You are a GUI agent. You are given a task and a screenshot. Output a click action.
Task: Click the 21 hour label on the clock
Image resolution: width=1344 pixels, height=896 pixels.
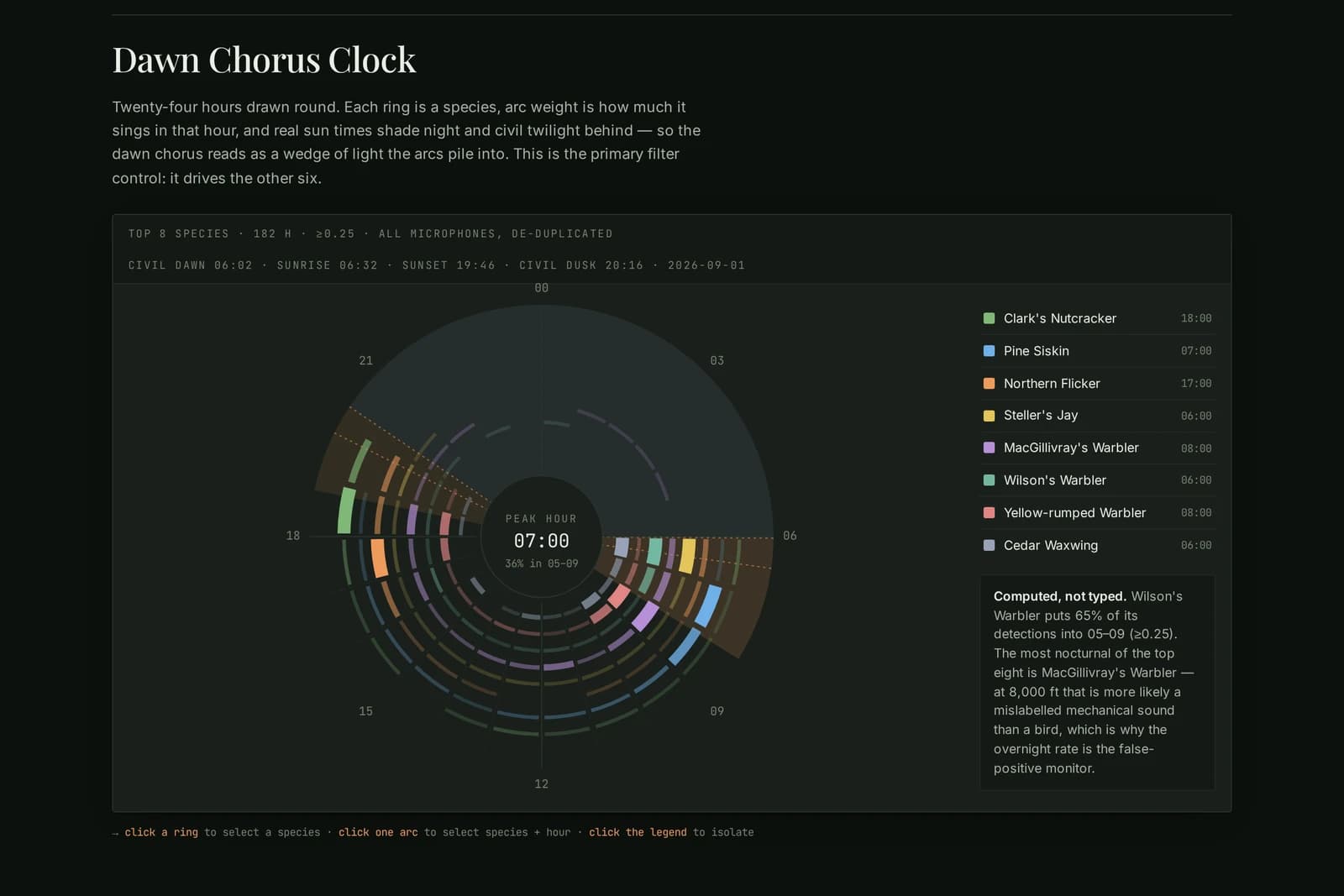coord(366,360)
